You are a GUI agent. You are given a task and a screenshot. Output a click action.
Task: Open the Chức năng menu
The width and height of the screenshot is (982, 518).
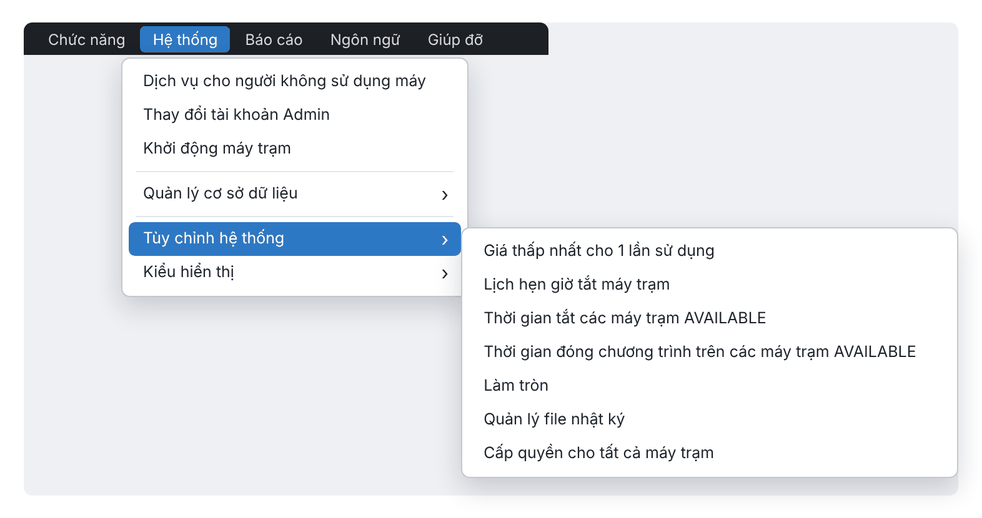click(86, 39)
